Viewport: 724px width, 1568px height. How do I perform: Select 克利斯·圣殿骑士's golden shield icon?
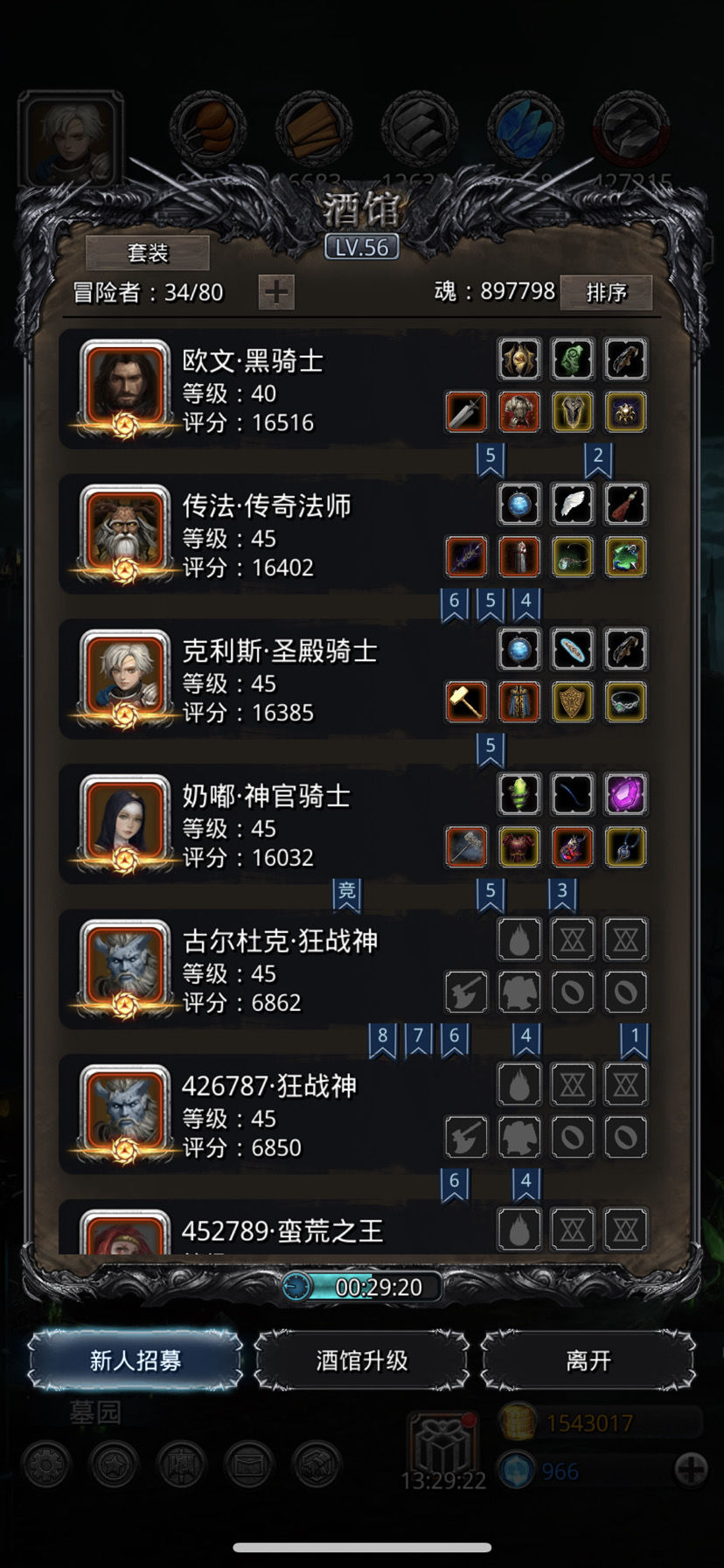tap(572, 701)
